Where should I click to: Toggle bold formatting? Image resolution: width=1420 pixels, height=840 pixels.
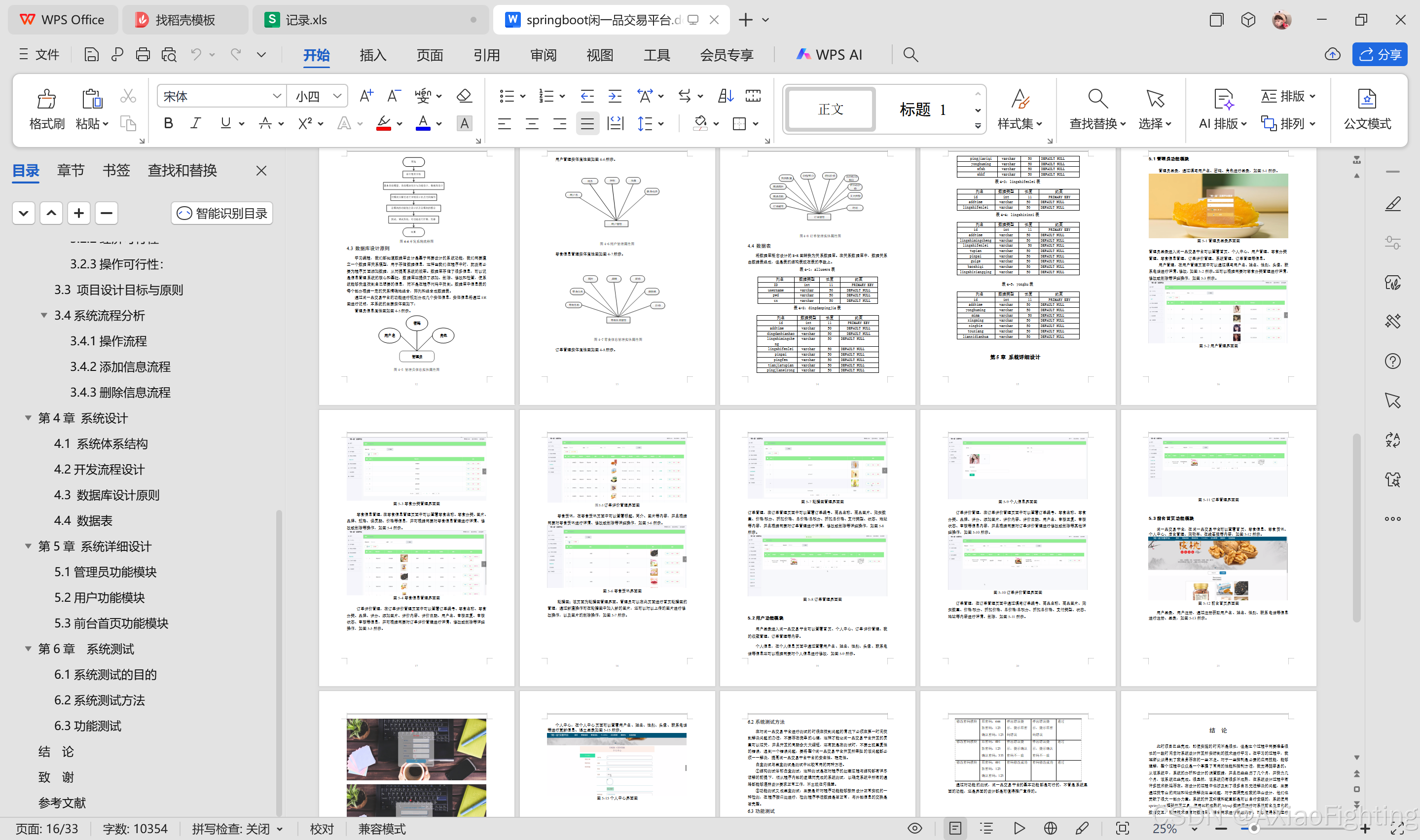168,123
